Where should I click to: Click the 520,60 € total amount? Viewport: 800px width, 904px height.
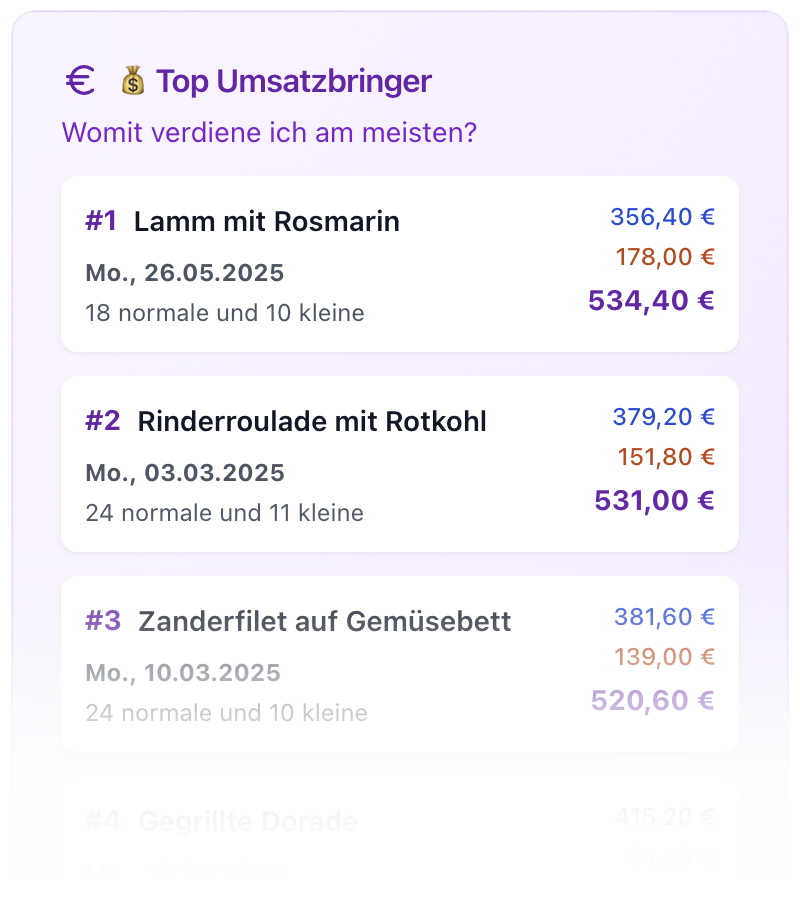[652, 700]
